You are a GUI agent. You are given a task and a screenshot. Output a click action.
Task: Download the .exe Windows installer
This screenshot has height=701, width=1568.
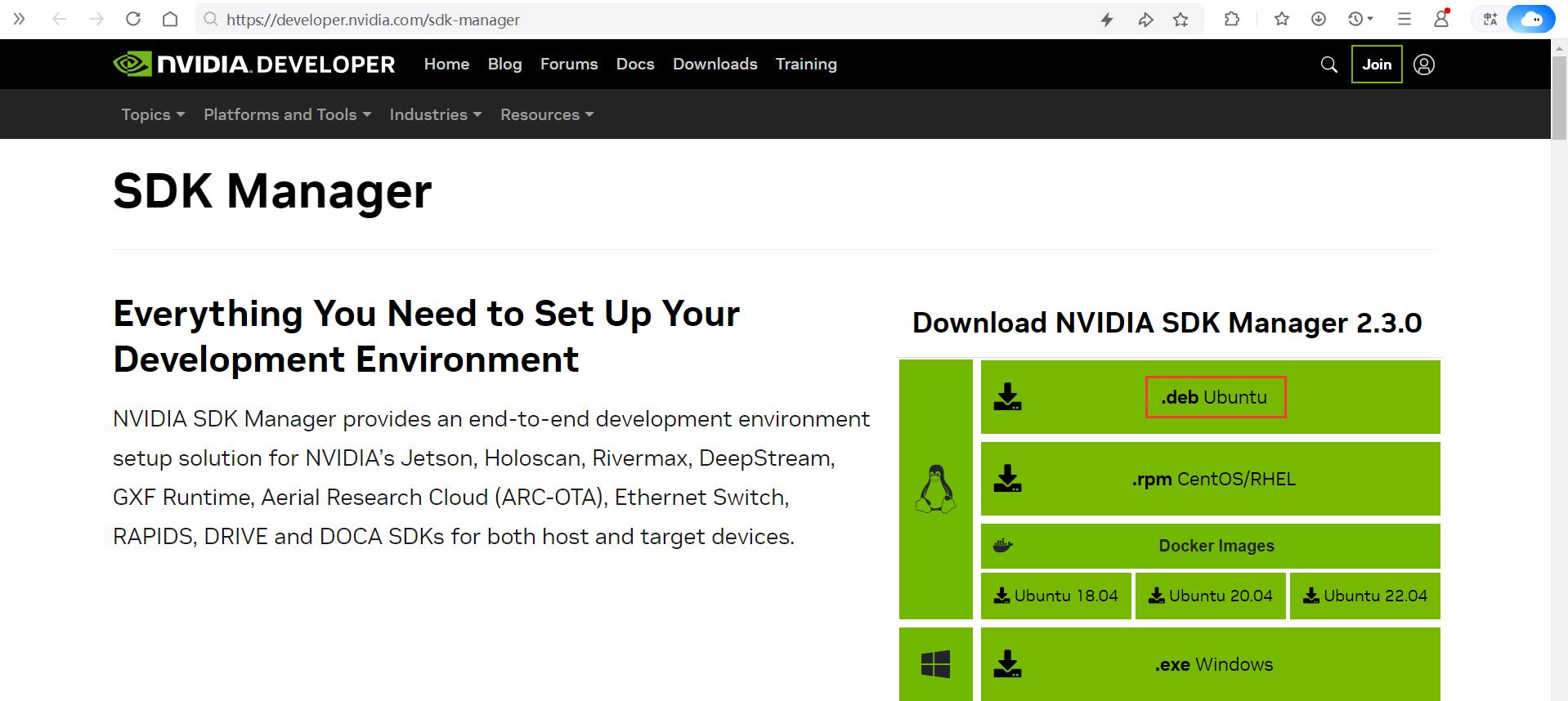1211,664
